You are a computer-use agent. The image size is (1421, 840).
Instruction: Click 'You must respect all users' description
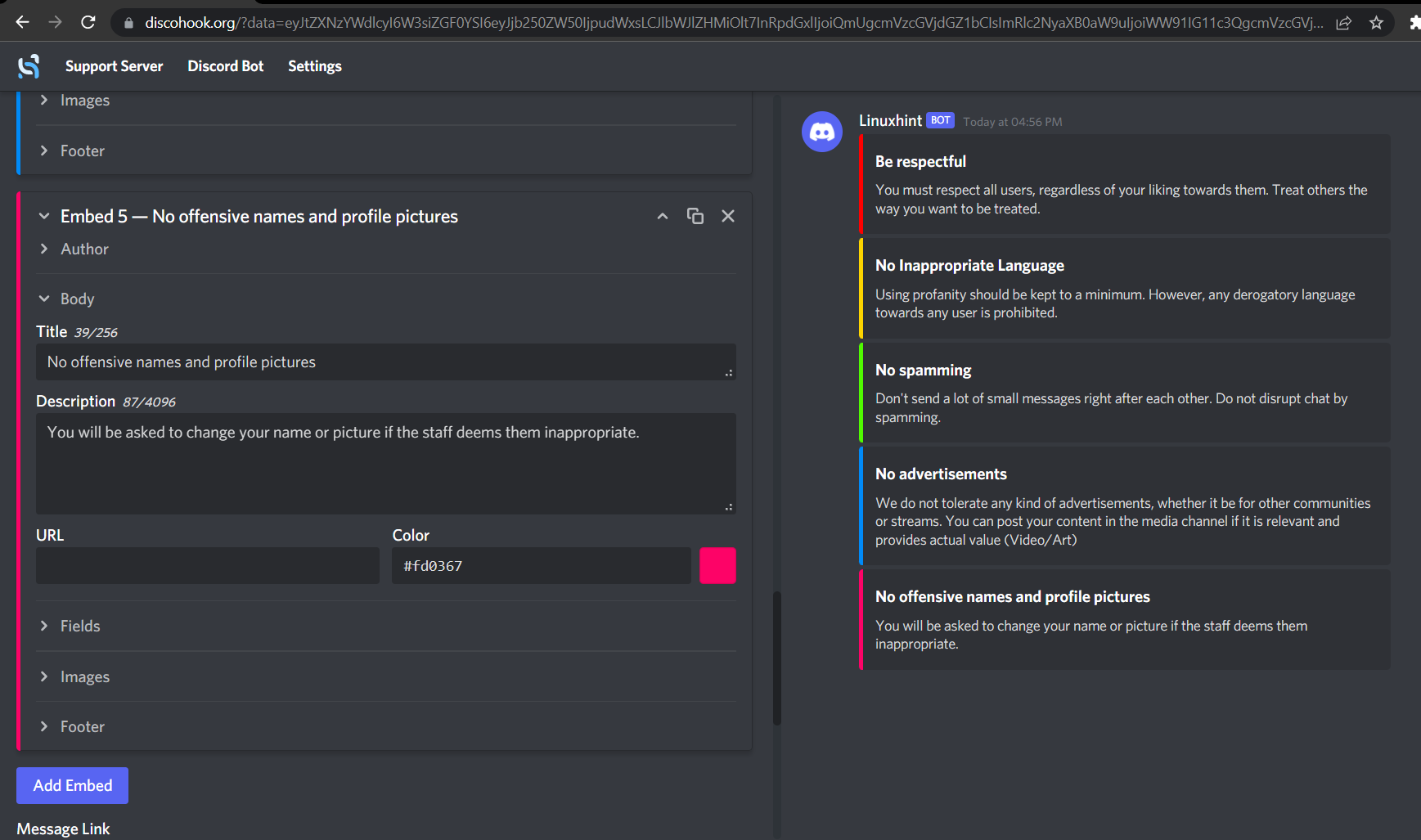pos(1121,199)
